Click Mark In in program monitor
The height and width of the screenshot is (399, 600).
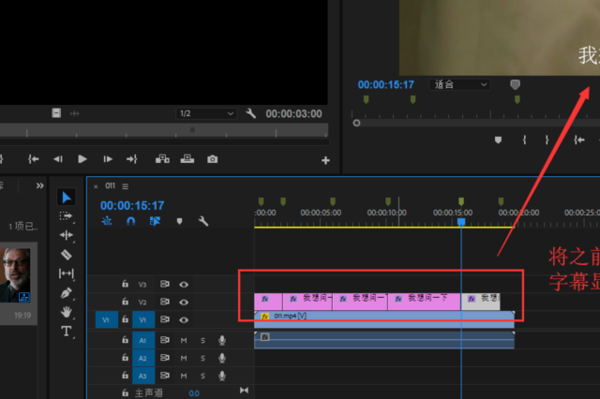click(x=524, y=140)
